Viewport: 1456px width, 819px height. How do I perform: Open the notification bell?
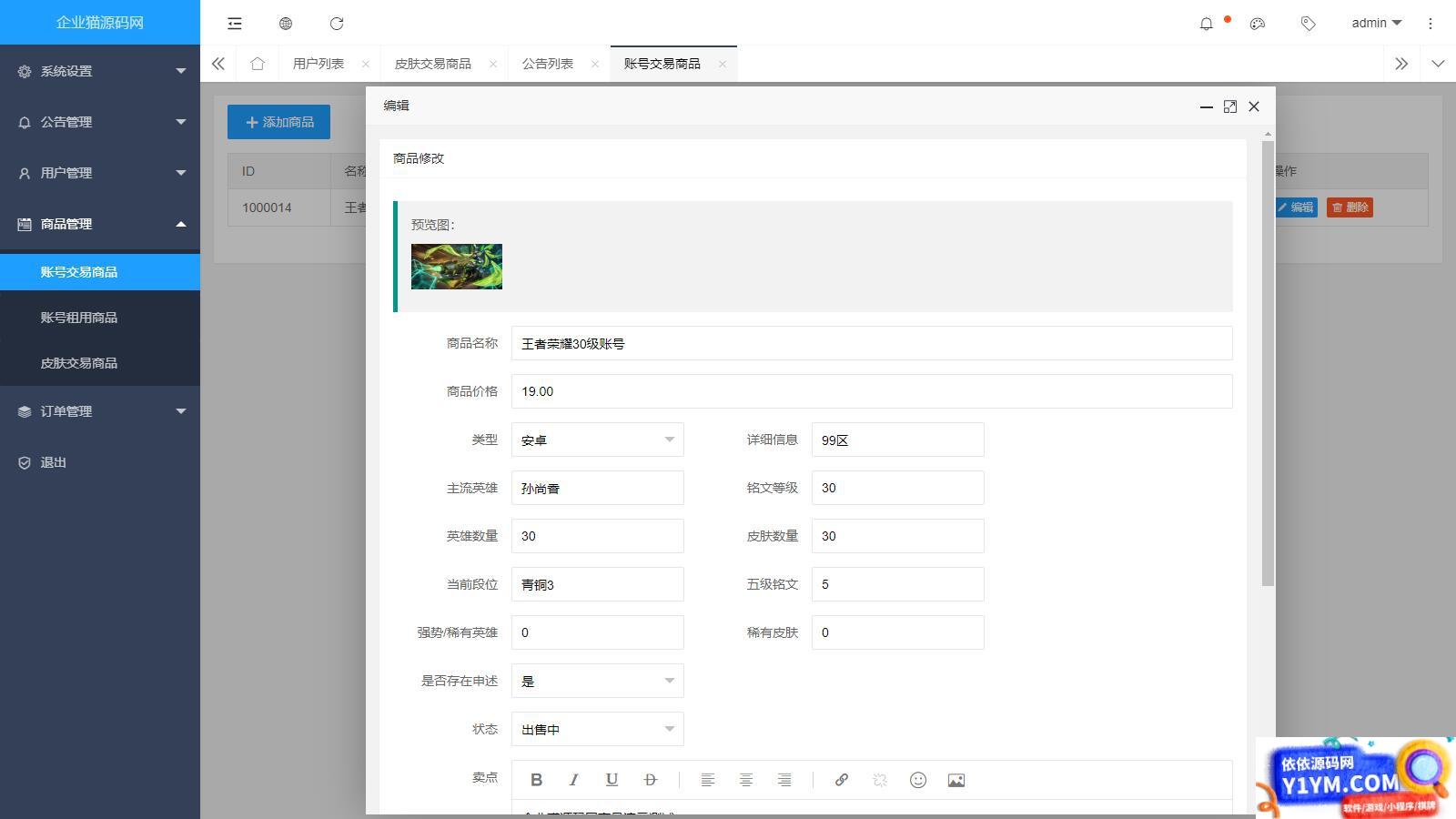click(x=1207, y=24)
